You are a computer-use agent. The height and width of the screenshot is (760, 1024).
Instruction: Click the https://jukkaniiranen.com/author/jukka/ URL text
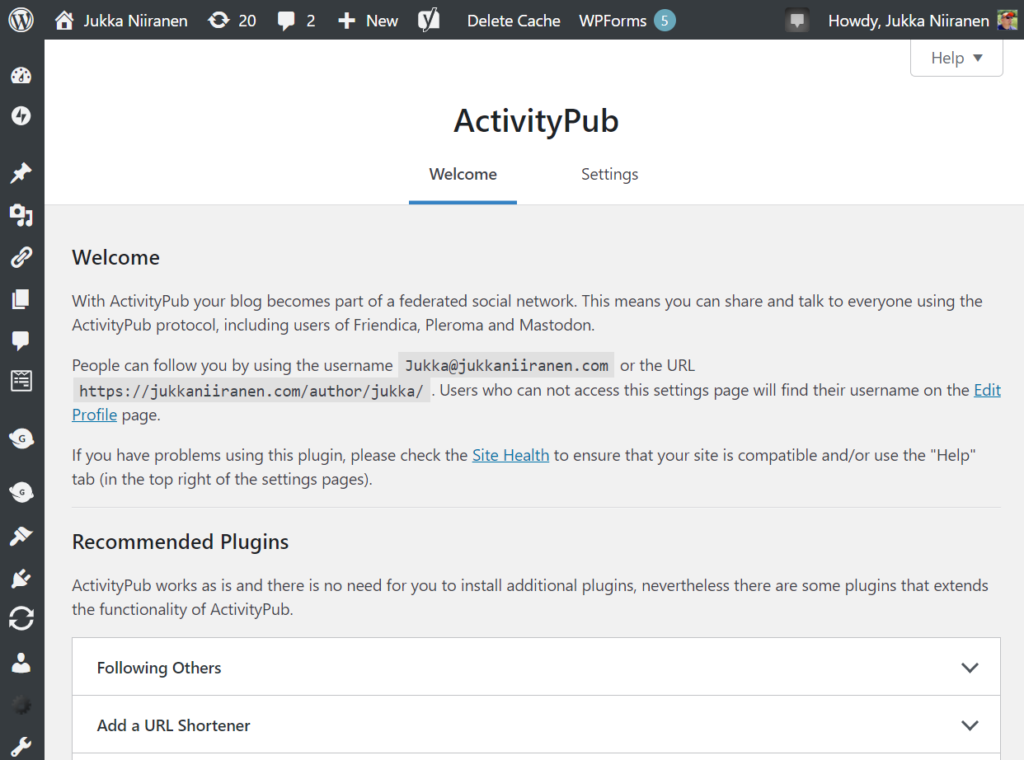tap(251, 391)
